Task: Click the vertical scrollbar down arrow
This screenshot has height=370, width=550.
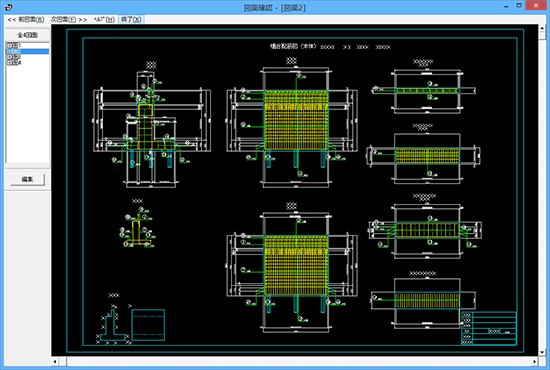Action: tap(542, 352)
